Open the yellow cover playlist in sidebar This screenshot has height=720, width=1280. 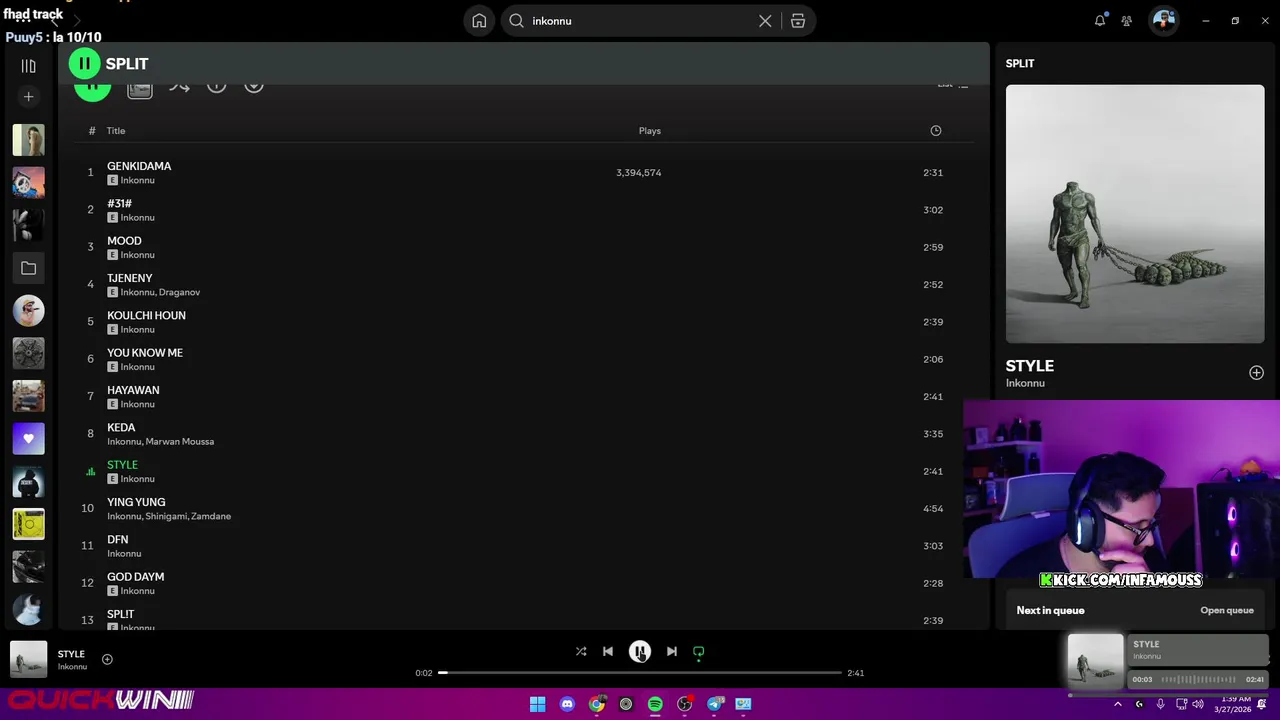click(28, 524)
